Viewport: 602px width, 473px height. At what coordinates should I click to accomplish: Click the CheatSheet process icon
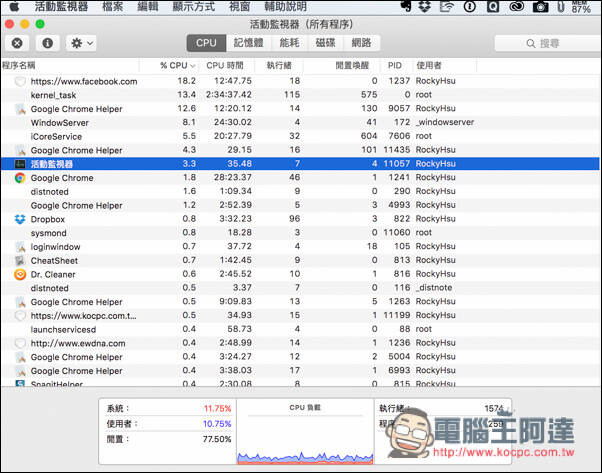[20, 261]
